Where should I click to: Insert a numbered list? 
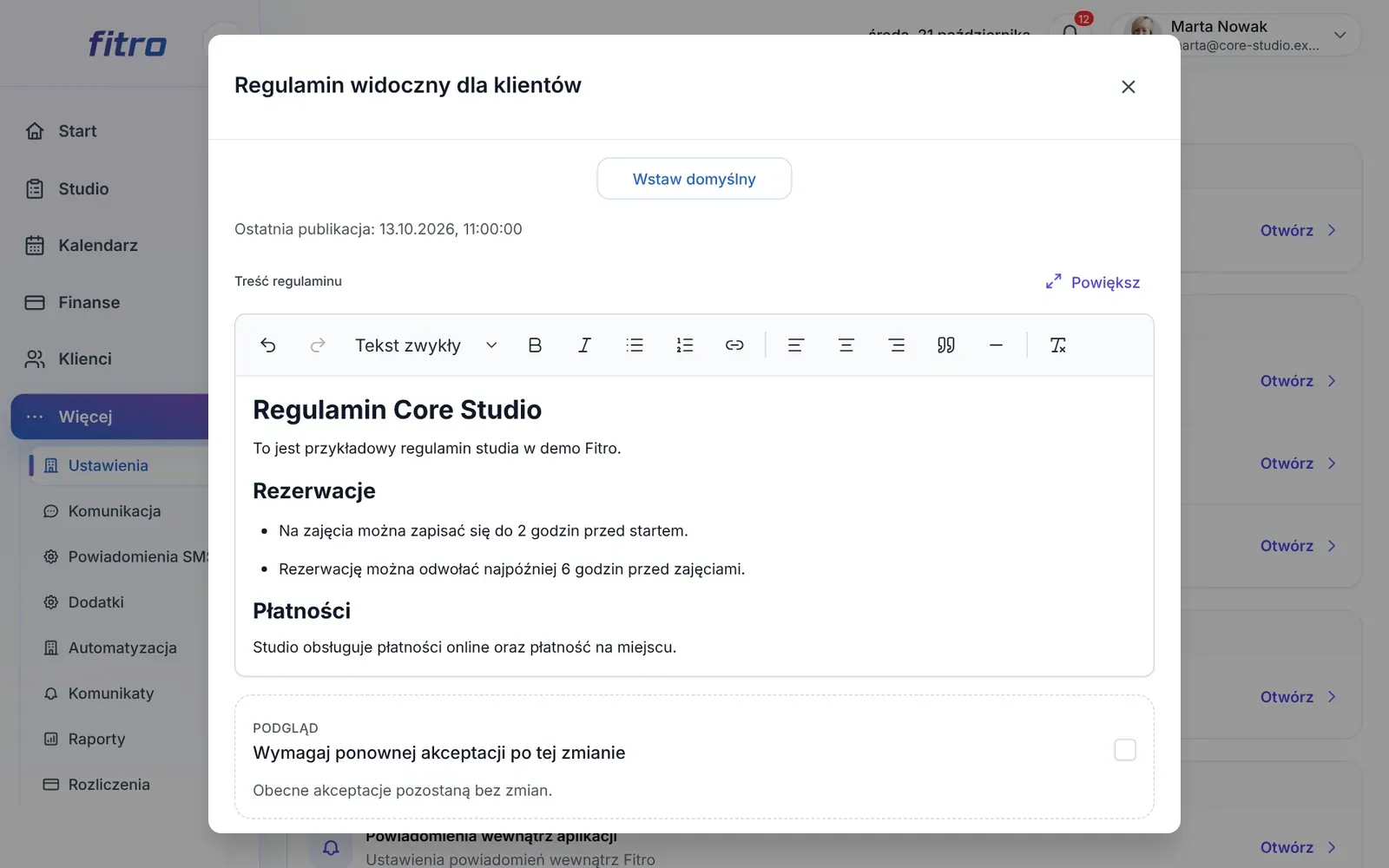pos(685,345)
